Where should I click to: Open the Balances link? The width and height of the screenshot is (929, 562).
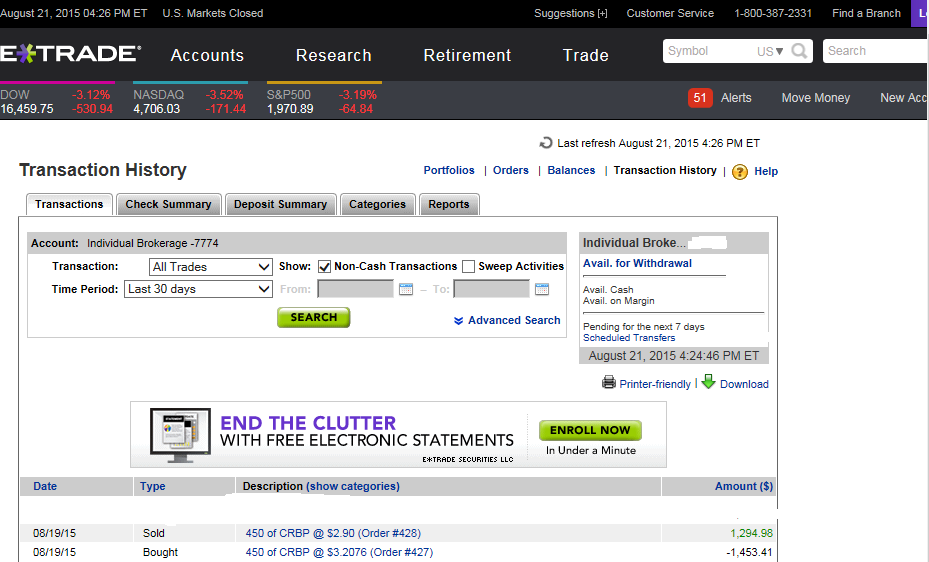[571, 171]
